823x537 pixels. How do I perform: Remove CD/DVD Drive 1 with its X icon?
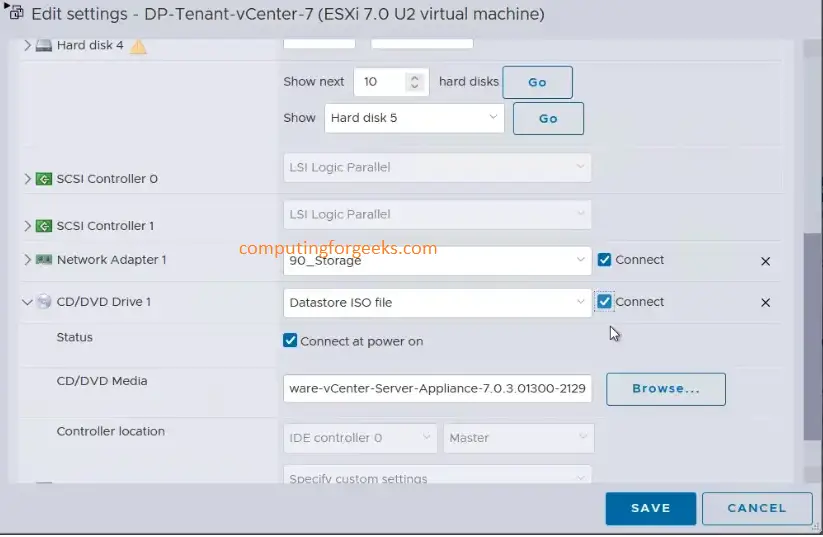pos(765,303)
